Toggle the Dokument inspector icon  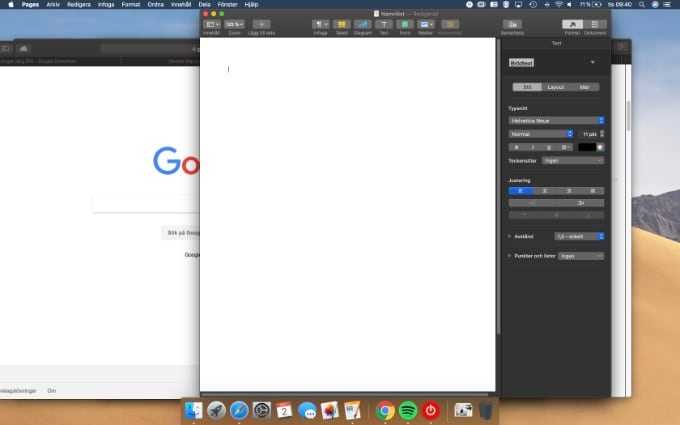595,24
